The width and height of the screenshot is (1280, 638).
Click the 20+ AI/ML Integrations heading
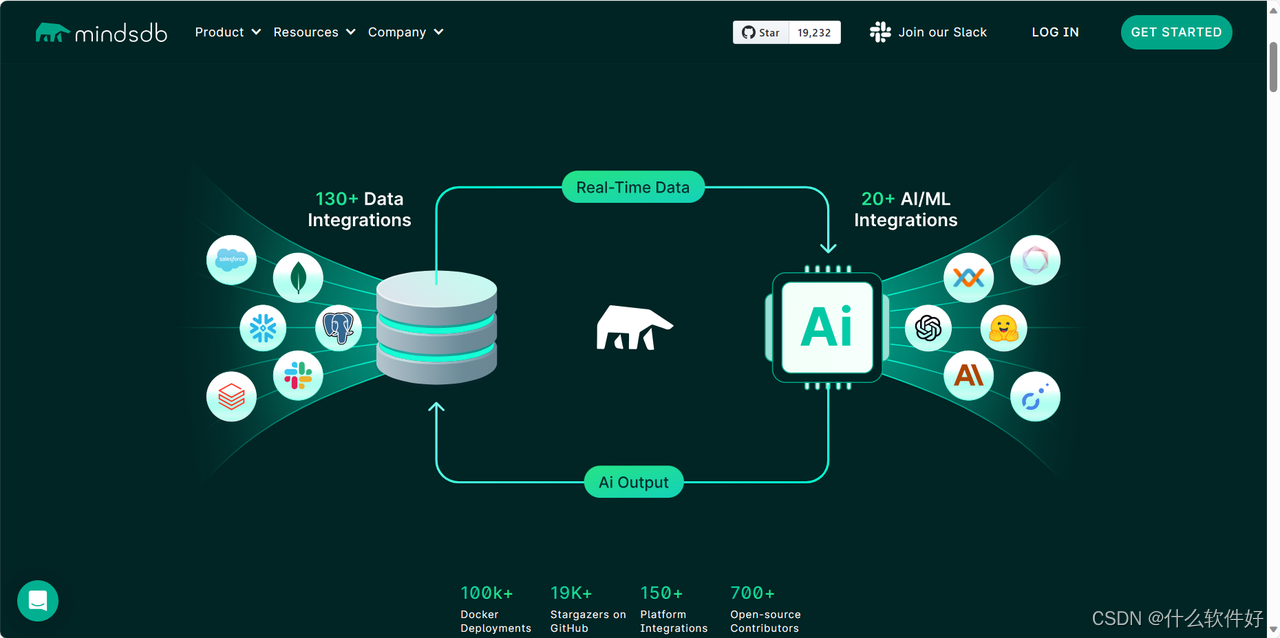click(x=906, y=210)
